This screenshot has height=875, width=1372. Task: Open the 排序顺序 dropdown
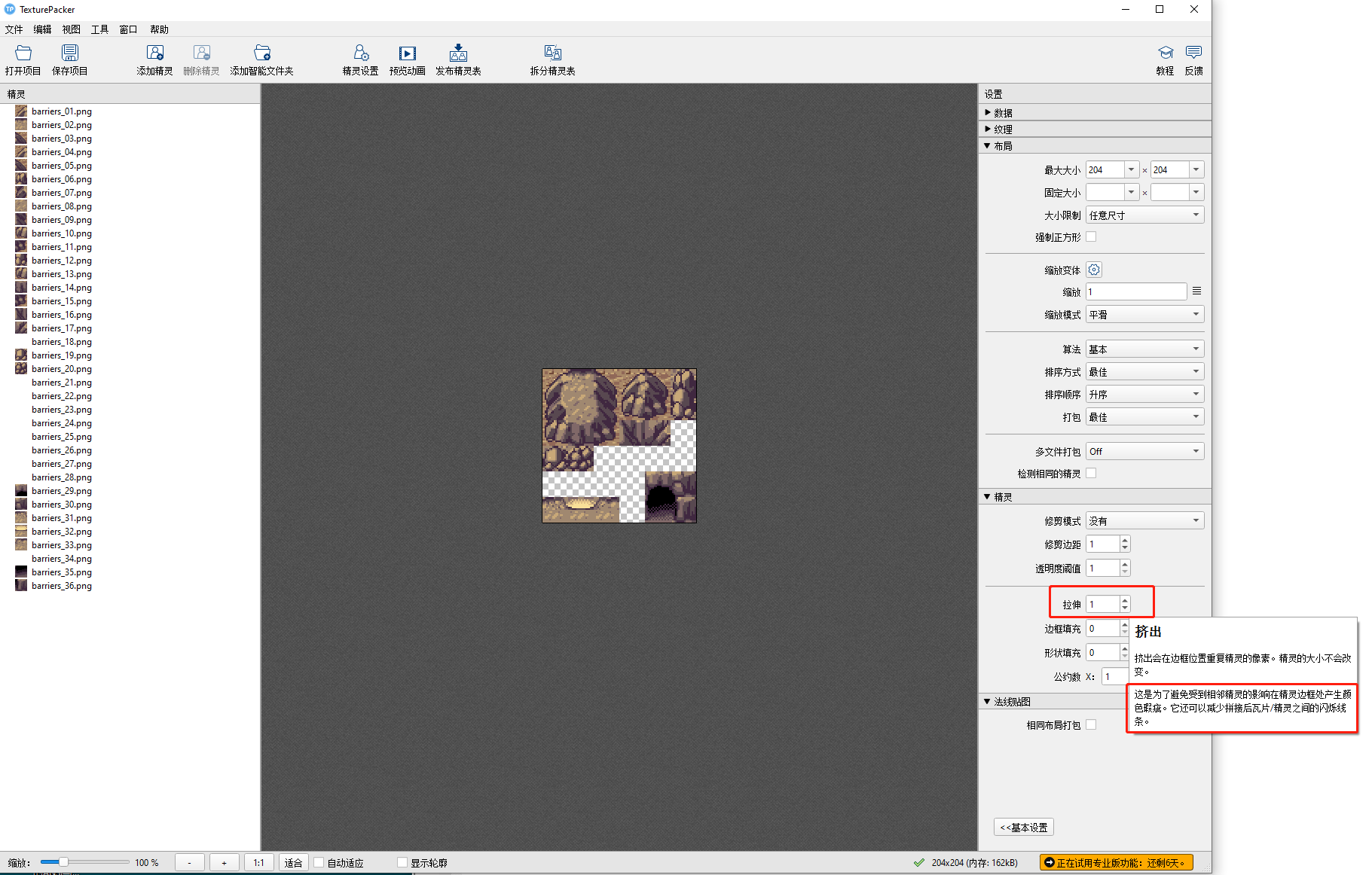[1144, 394]
